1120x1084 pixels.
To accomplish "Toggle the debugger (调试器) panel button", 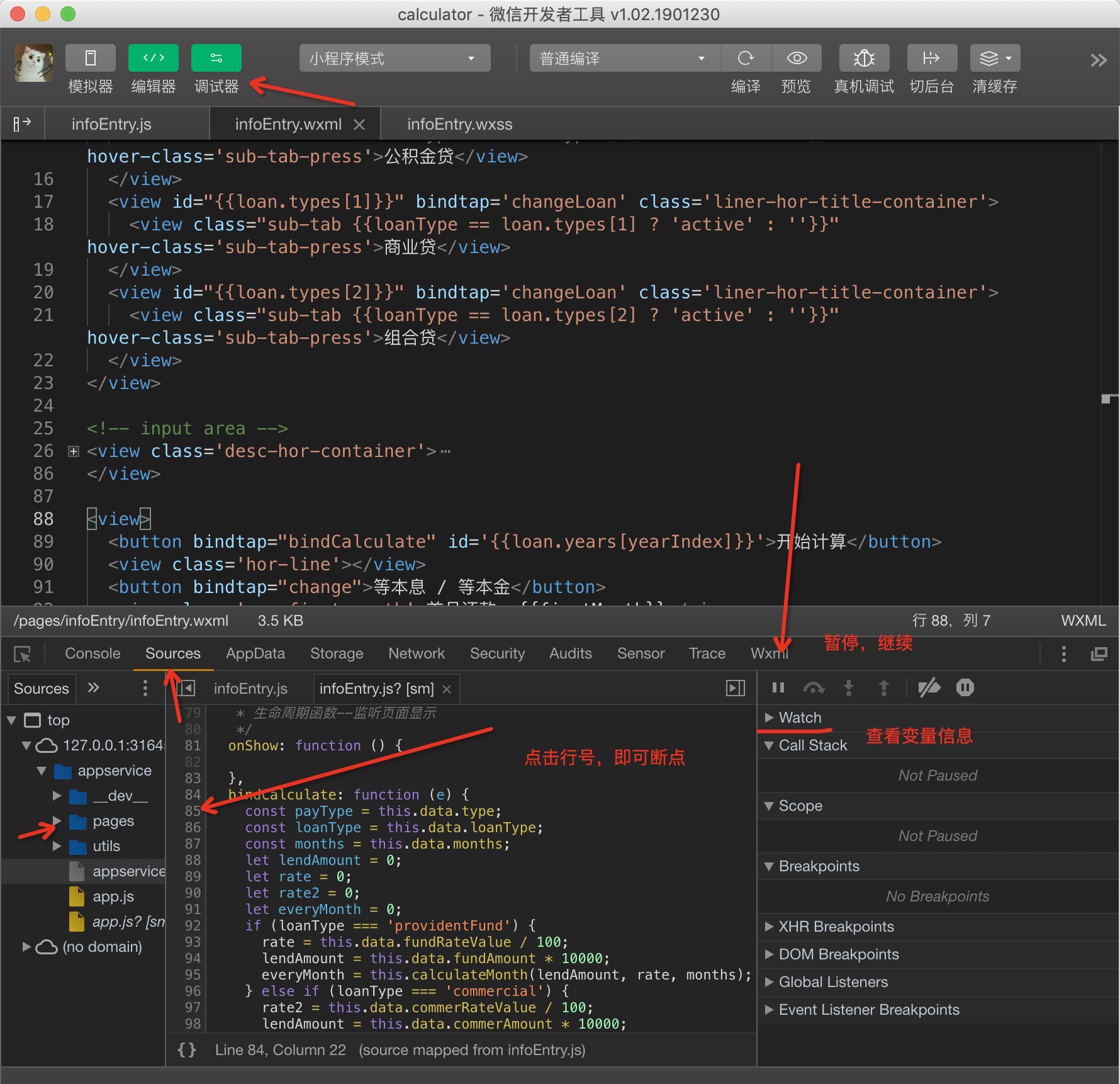I will (216, 58).
